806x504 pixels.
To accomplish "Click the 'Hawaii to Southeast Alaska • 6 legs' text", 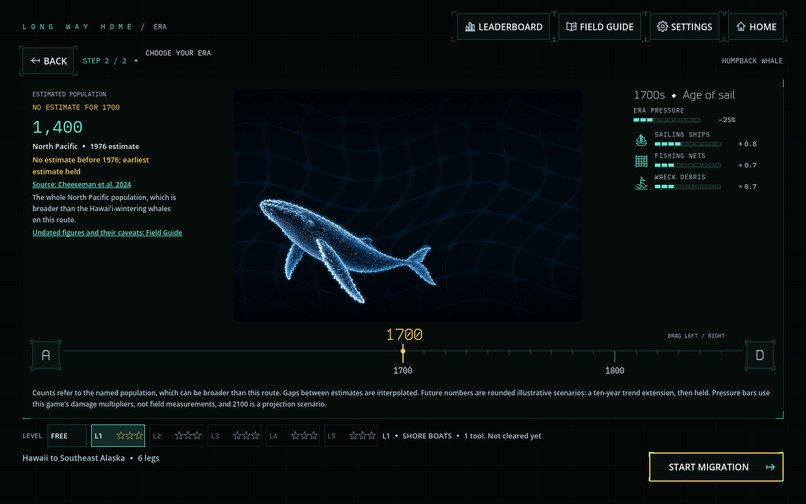I will [91, 458].
